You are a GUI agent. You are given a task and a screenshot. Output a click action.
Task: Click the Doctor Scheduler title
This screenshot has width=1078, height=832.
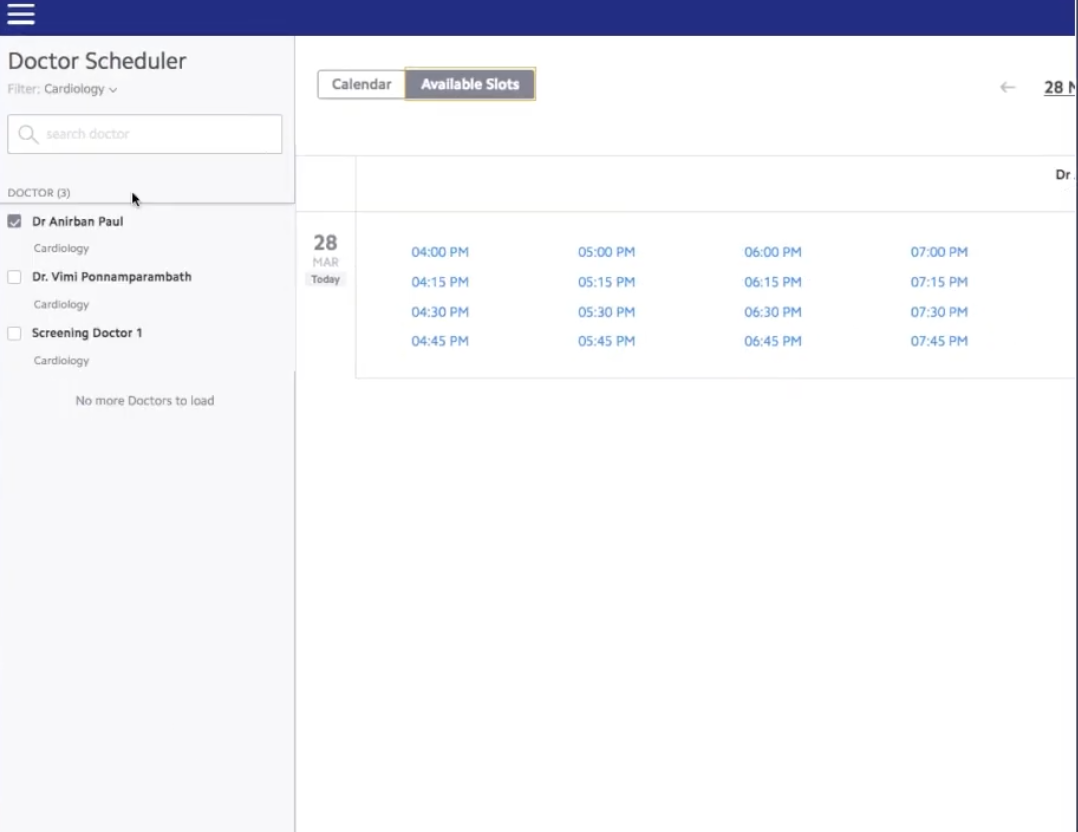97,61
